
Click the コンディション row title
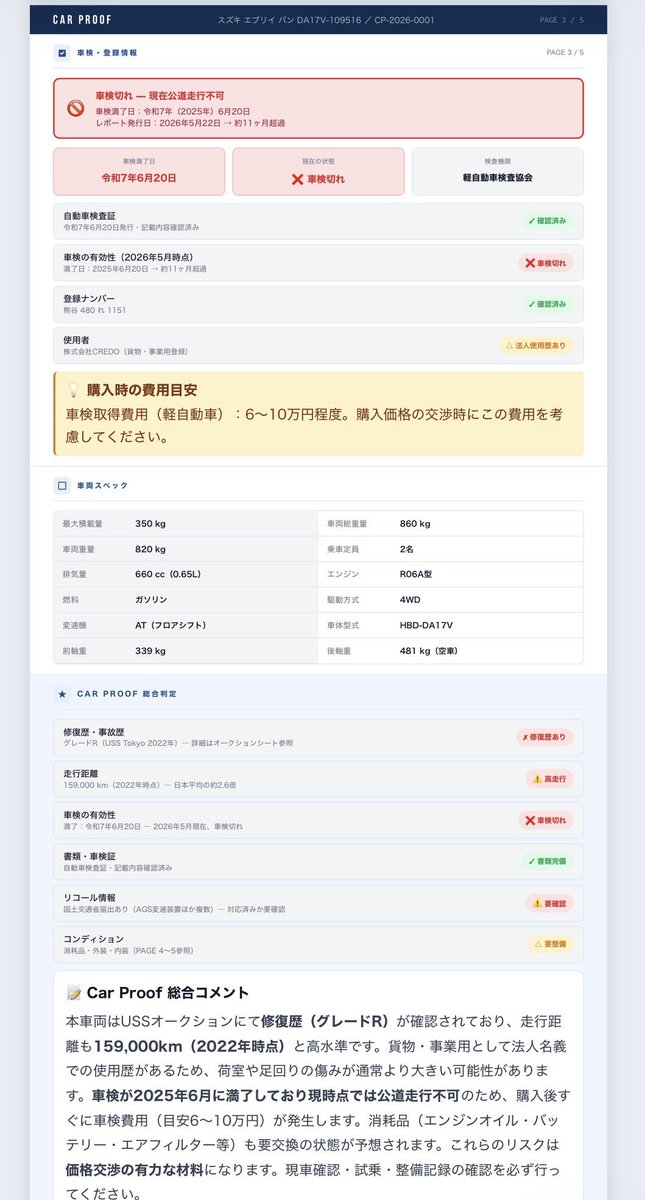click(x=93, y=938)
